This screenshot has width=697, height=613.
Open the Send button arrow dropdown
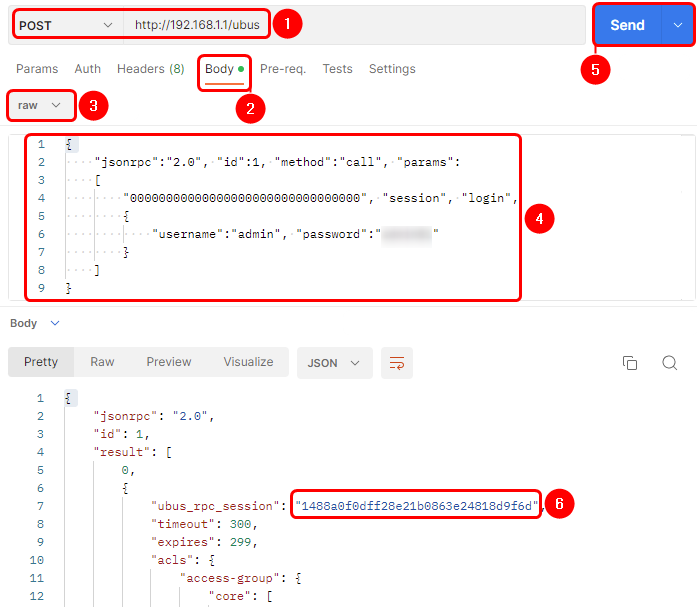coord(676,25)
